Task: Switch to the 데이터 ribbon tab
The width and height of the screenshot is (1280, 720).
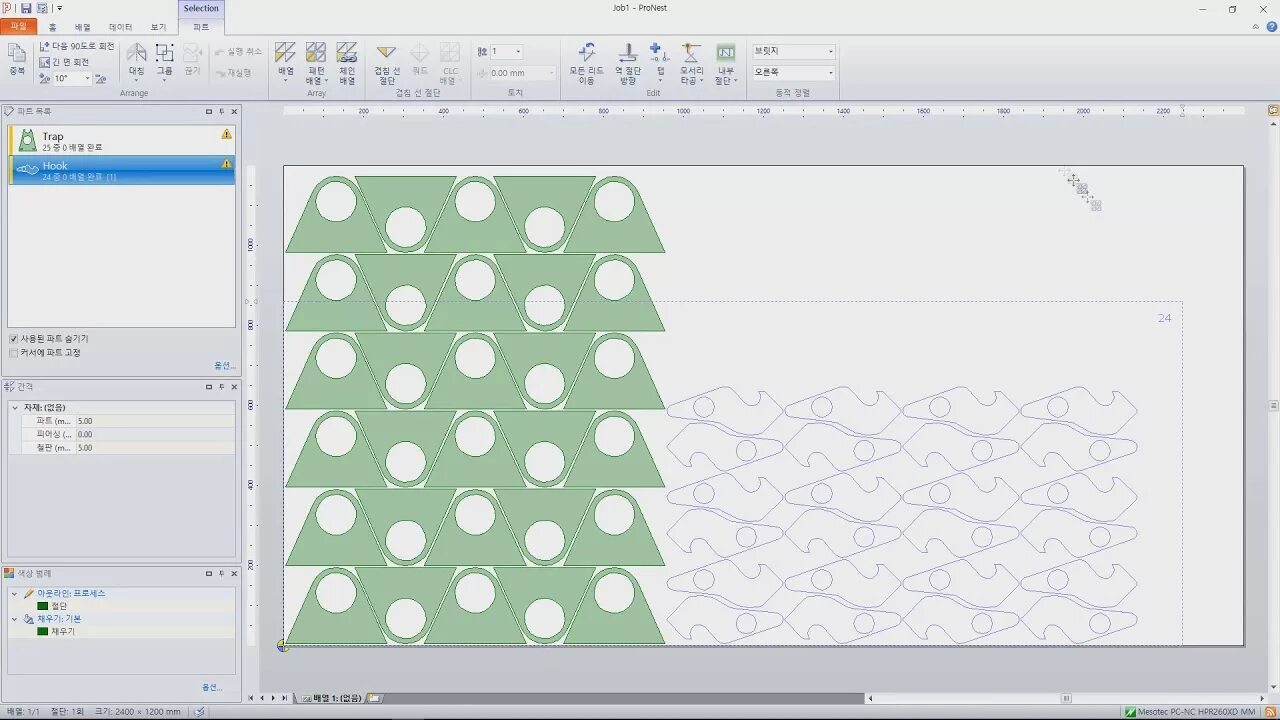Action: 120,27
